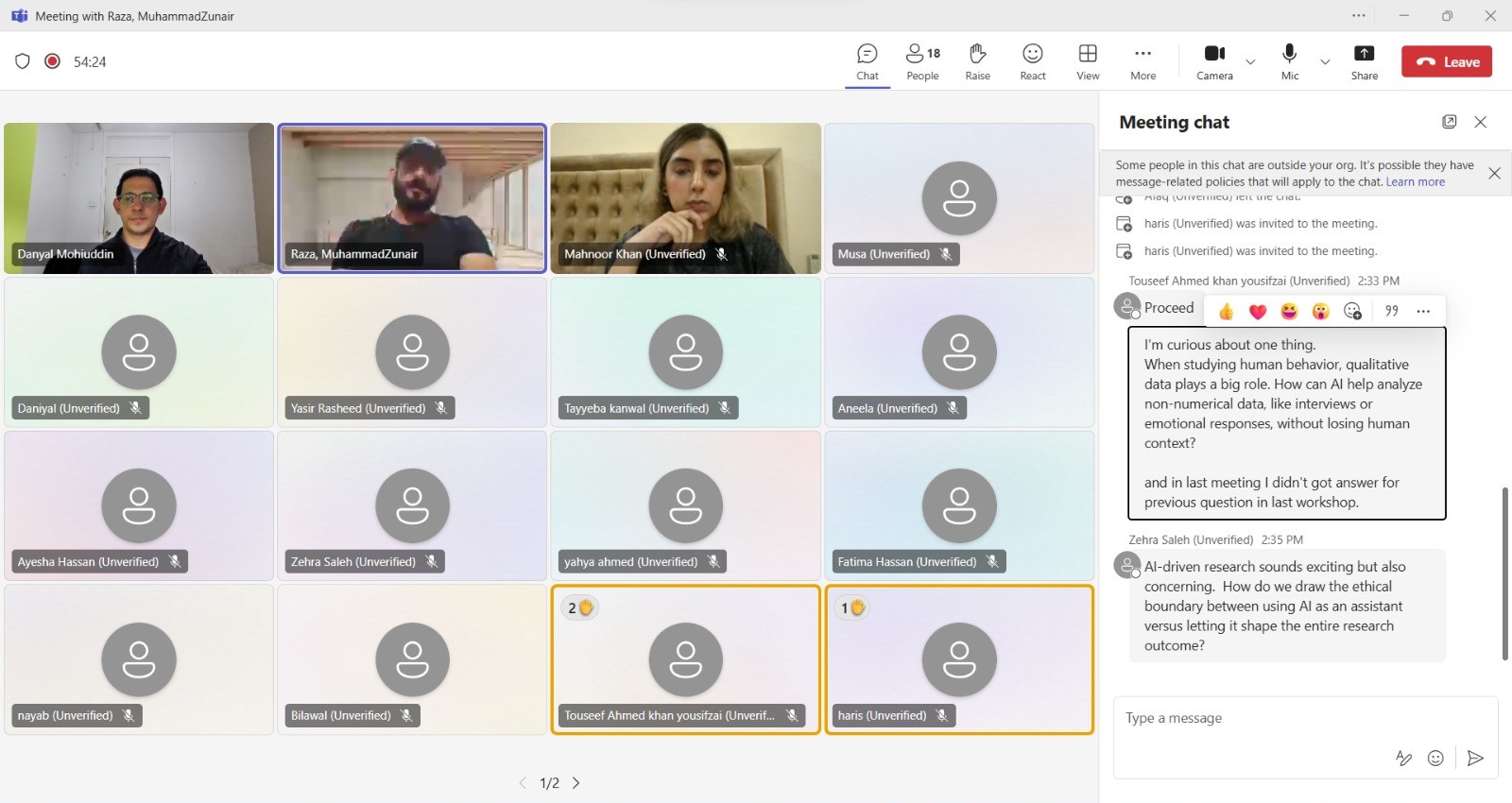The image size is (1512, 803).
Task: Open the Learn more link
Action: [1415, 182]
